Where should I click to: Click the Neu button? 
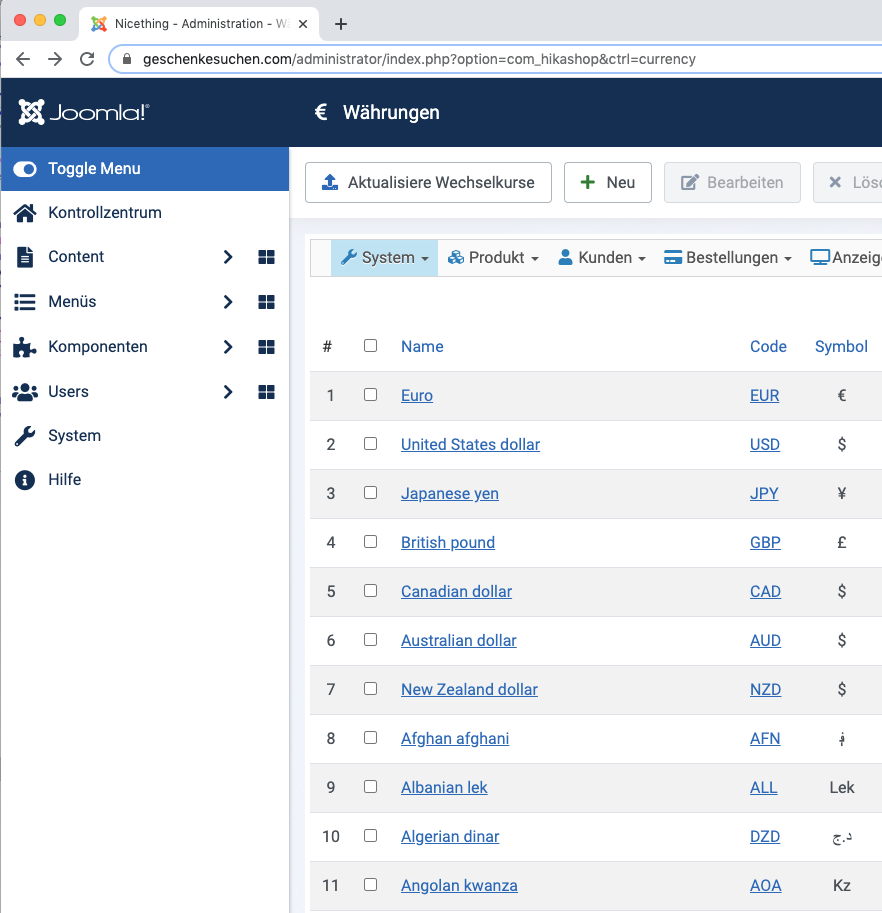pyautogui.click(x=608, y=182)
